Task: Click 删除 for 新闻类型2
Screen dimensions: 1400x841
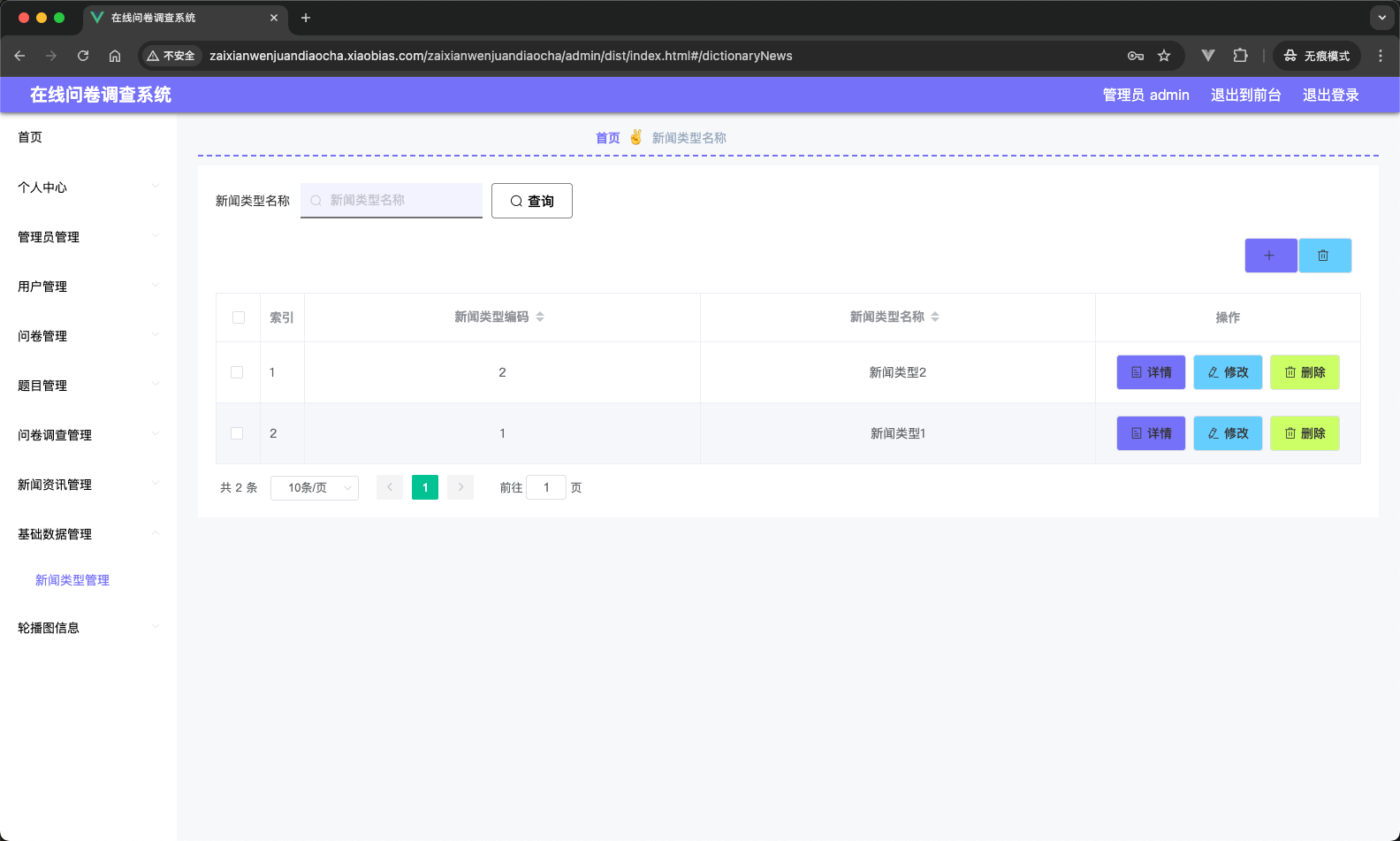Action: coord(1305,372)
